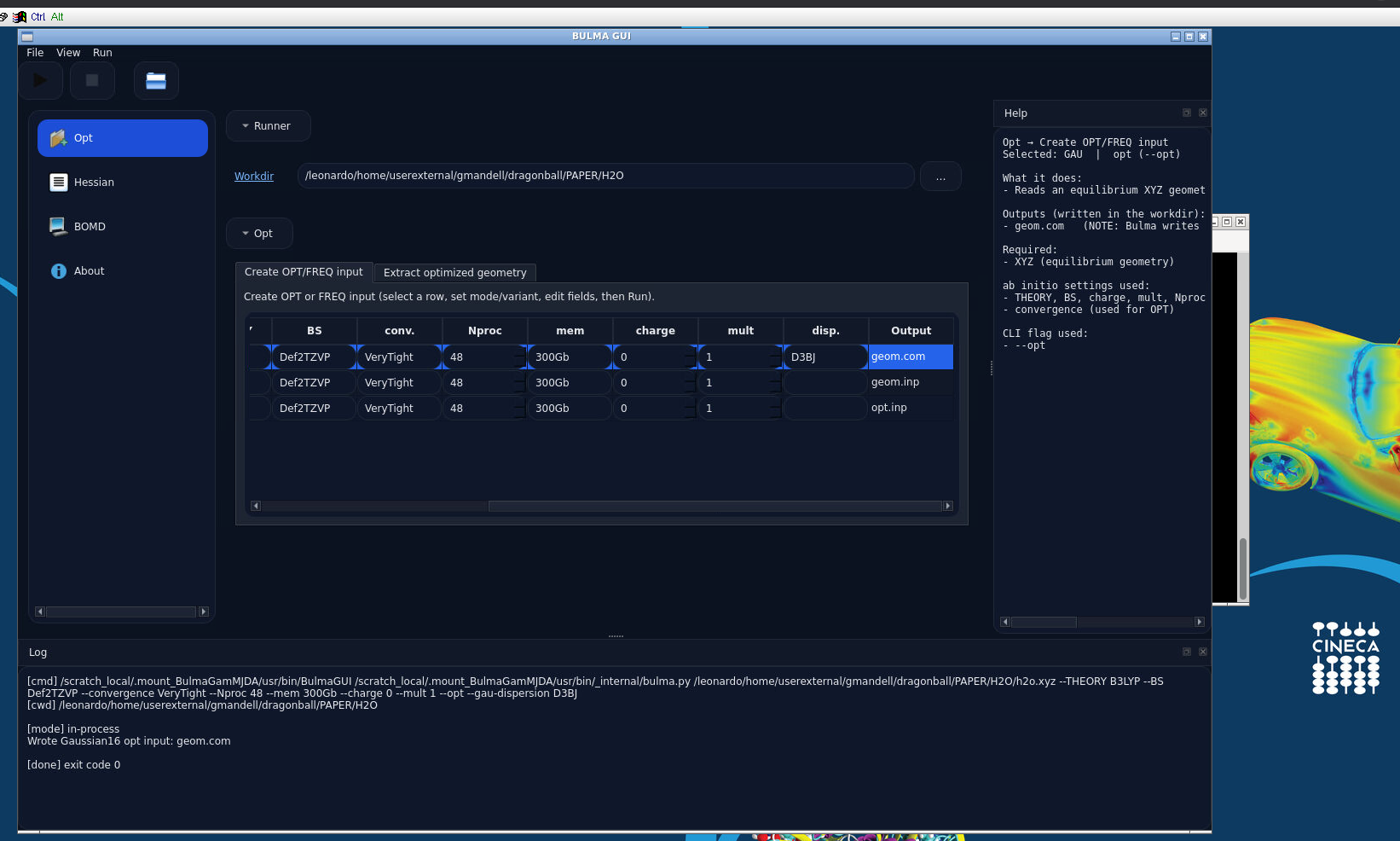
Task: Click the Output column header
Action: point(911,331)
